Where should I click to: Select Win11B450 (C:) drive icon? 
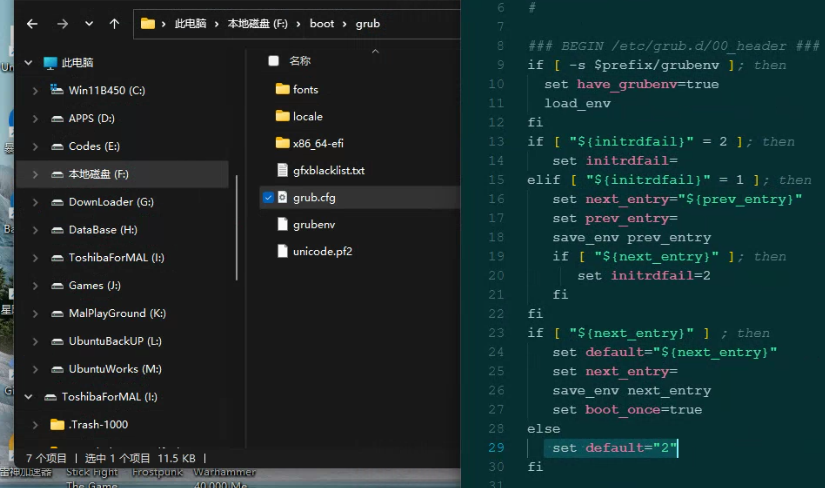pos(57,89)
